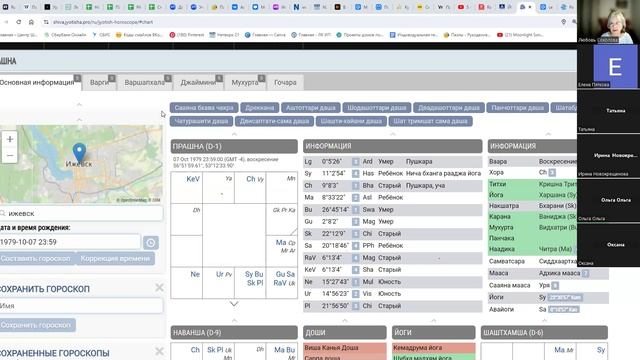
Task: Click the badge beside Саяна мааса Уря
Action: [x=555, y=285]
